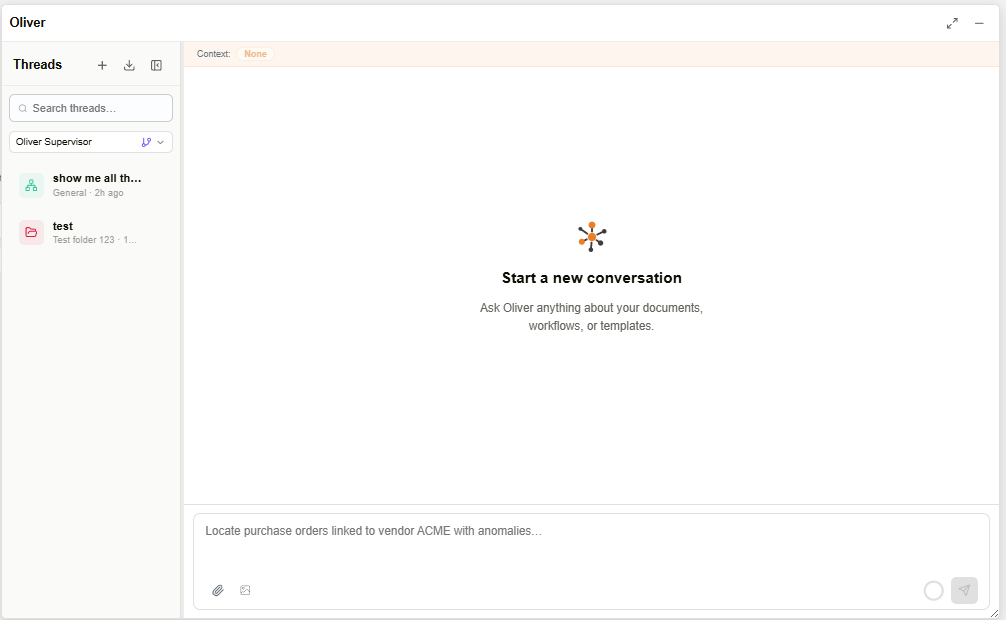Minimize the Oliver panel
The height and width of the screenshot is (620, 1006).
[x=979, y=23]
